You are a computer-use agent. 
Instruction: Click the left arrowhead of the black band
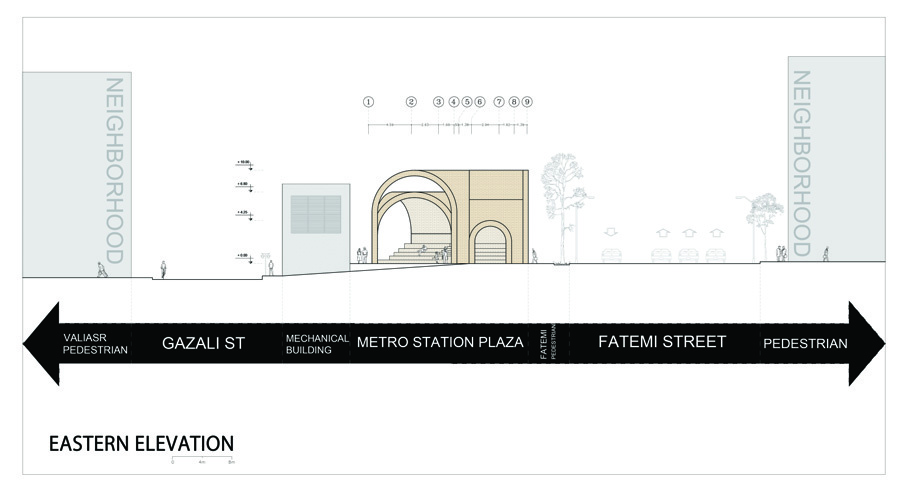tap(41, 343)
